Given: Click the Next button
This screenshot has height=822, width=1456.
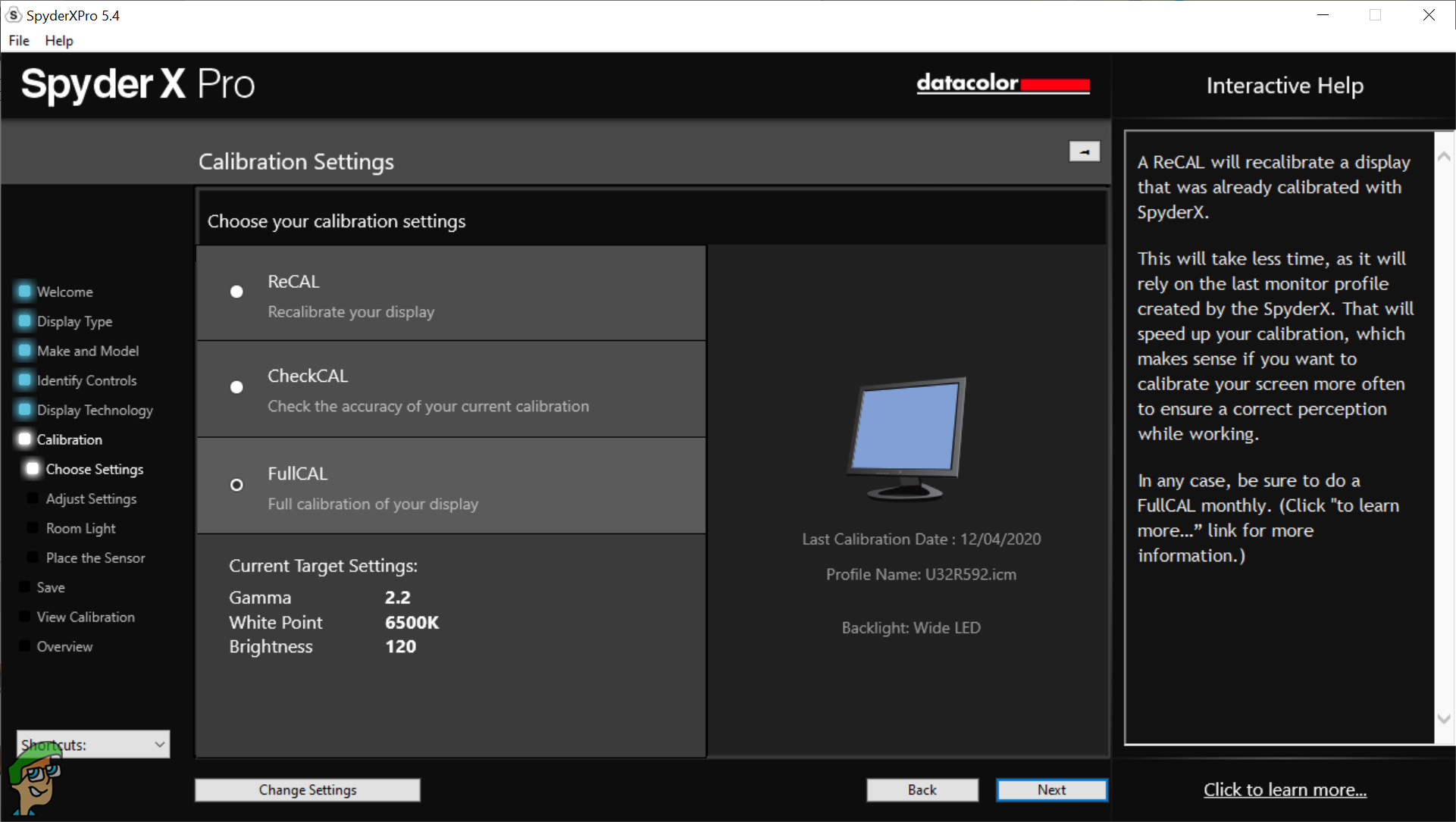Looking at the screenshot, I should 1051,789.
